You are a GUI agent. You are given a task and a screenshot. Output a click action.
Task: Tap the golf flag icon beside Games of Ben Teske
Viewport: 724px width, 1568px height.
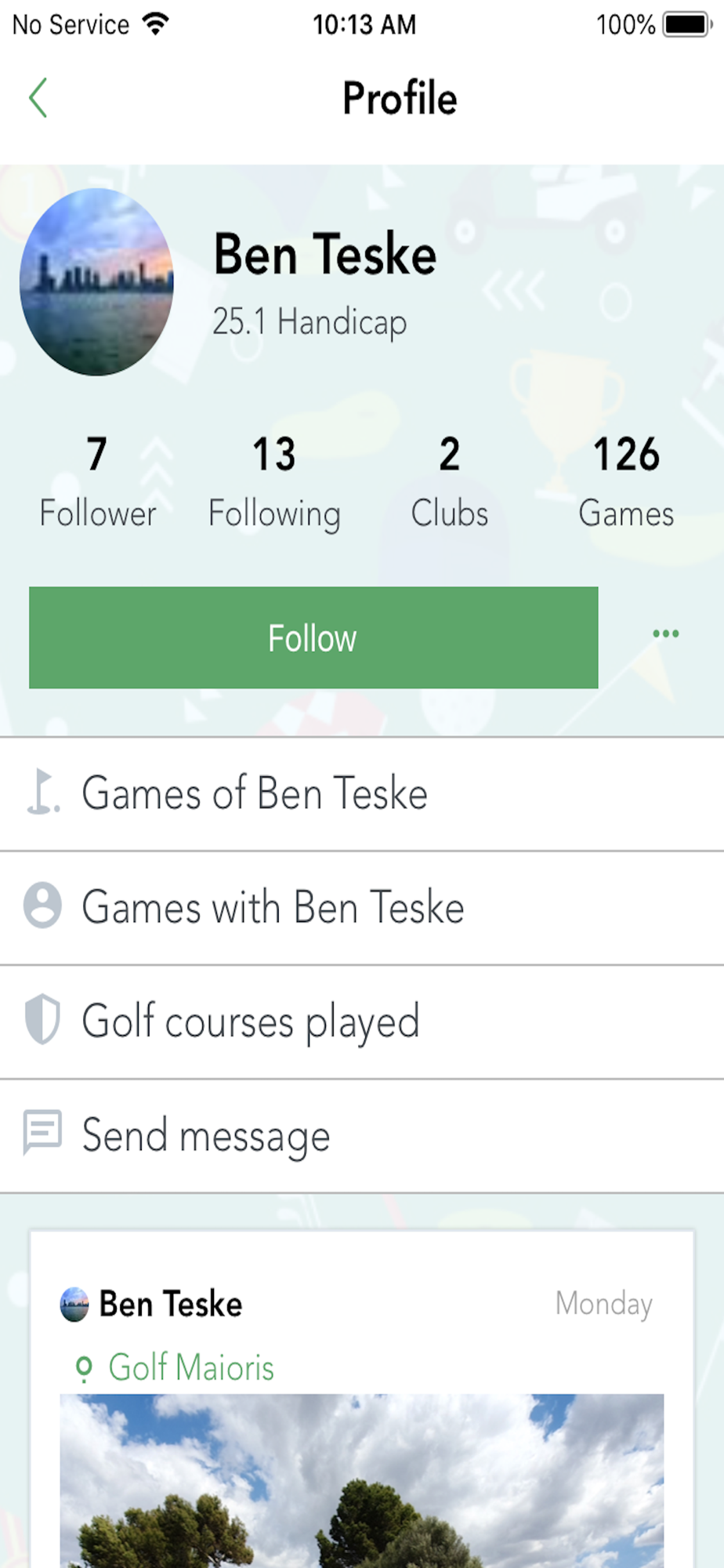[42, 793]
